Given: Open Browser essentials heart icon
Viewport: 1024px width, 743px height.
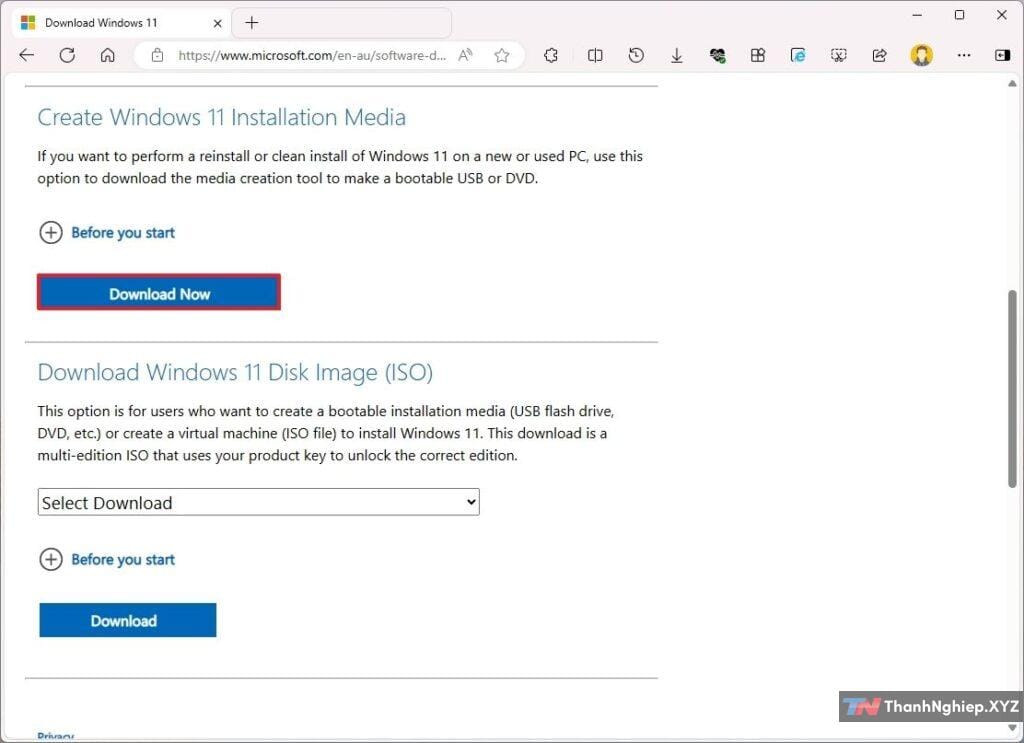Looking at the screenshot, I should click(x=718, y=55).
